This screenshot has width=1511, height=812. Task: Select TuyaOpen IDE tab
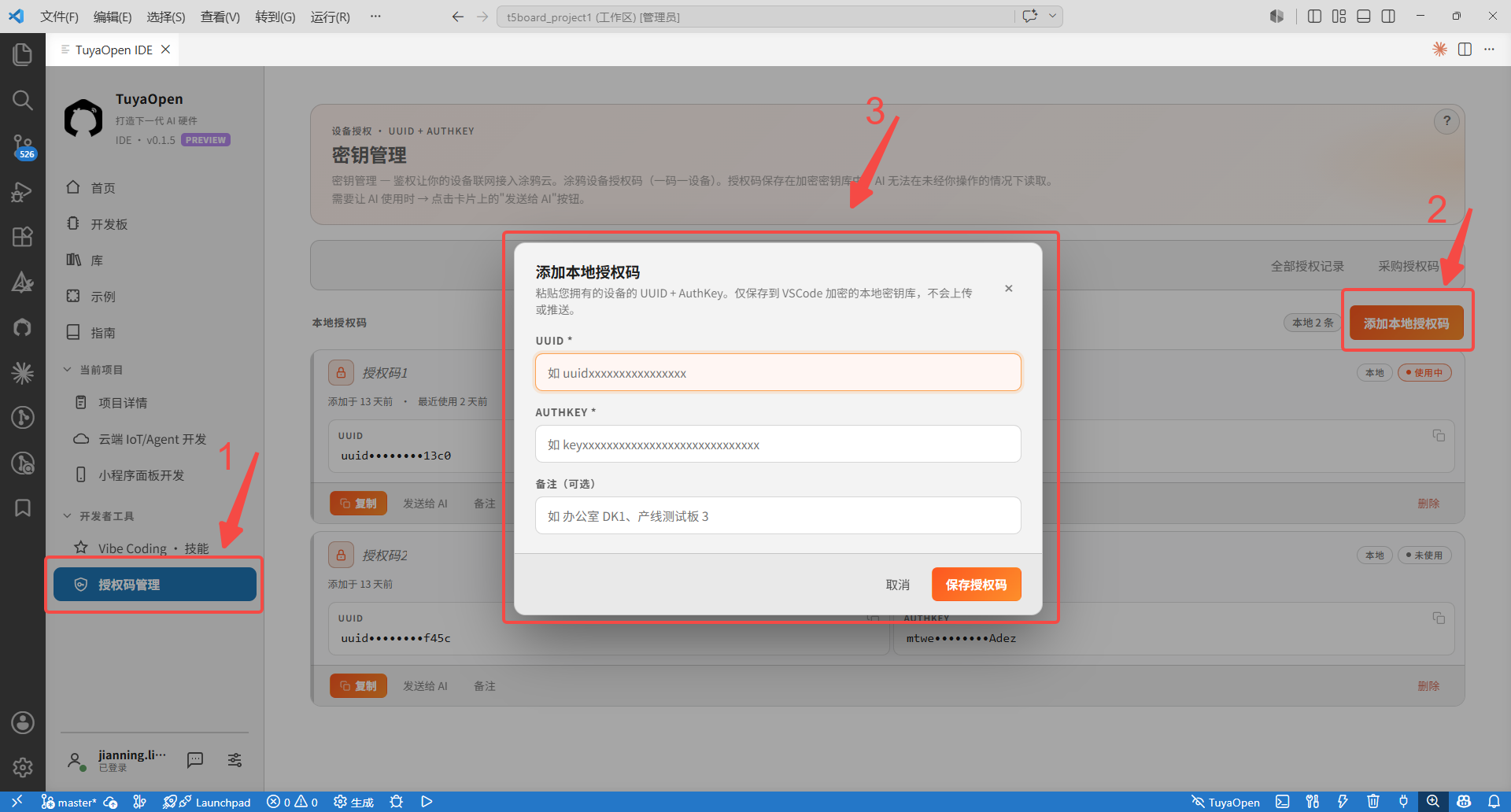(114, 50)
